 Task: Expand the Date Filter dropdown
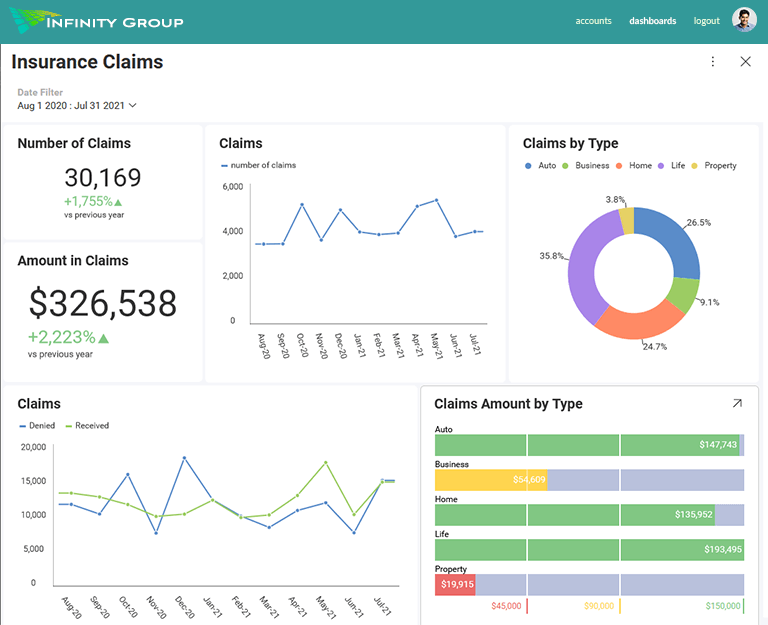click(x=77, y=105)
